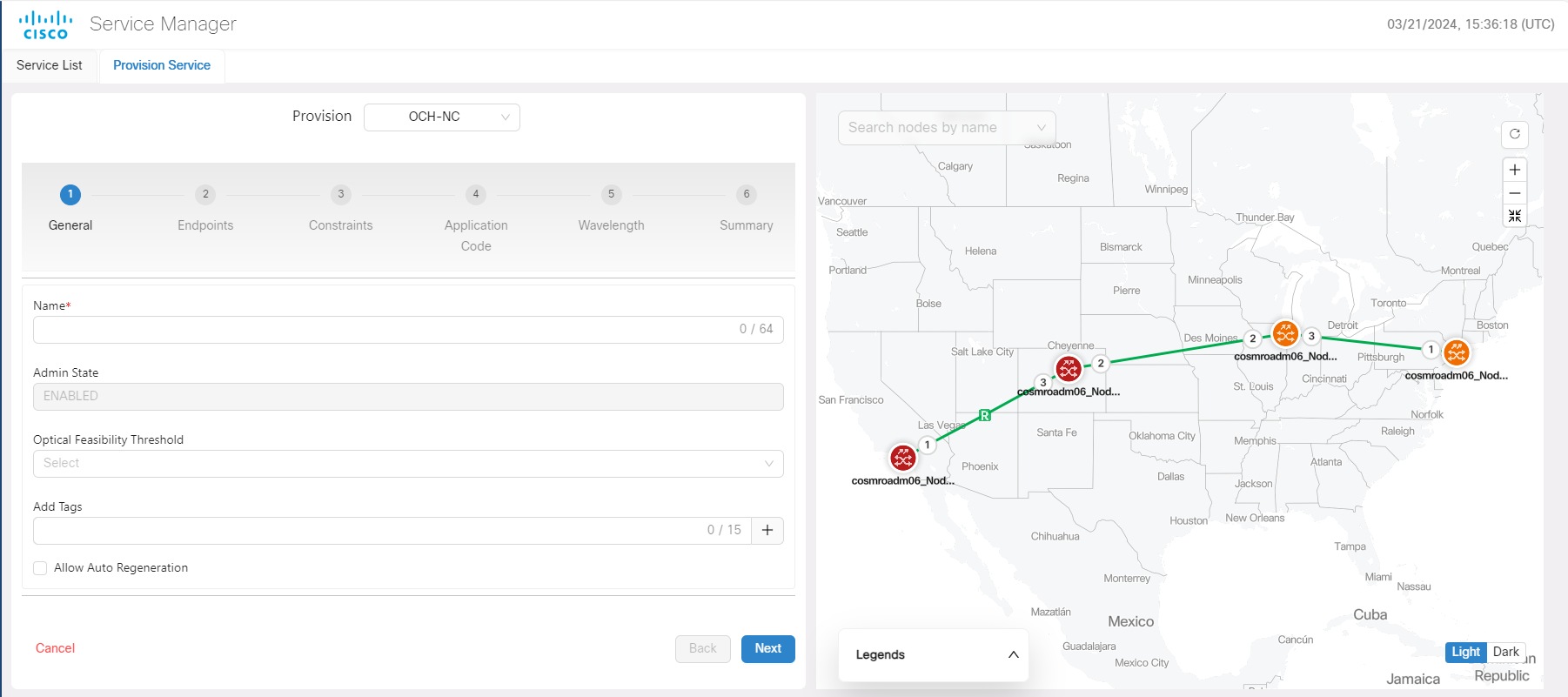The image size is (1568, 697).
Task: Click the map refresh icon
Action: click(1515, 134)
